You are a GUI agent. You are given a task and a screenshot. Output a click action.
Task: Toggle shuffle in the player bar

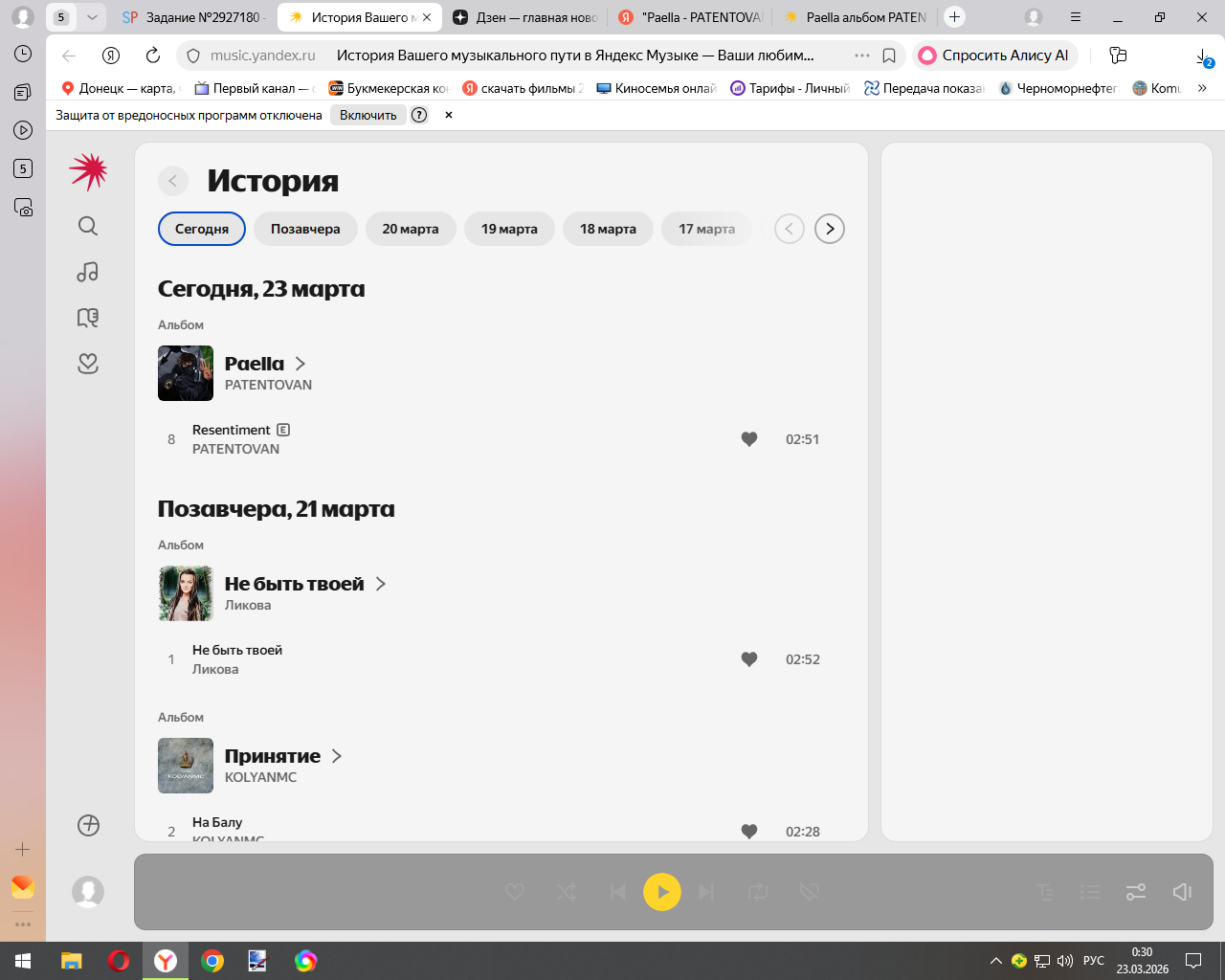pyautogui.click(x=566, y=892)
